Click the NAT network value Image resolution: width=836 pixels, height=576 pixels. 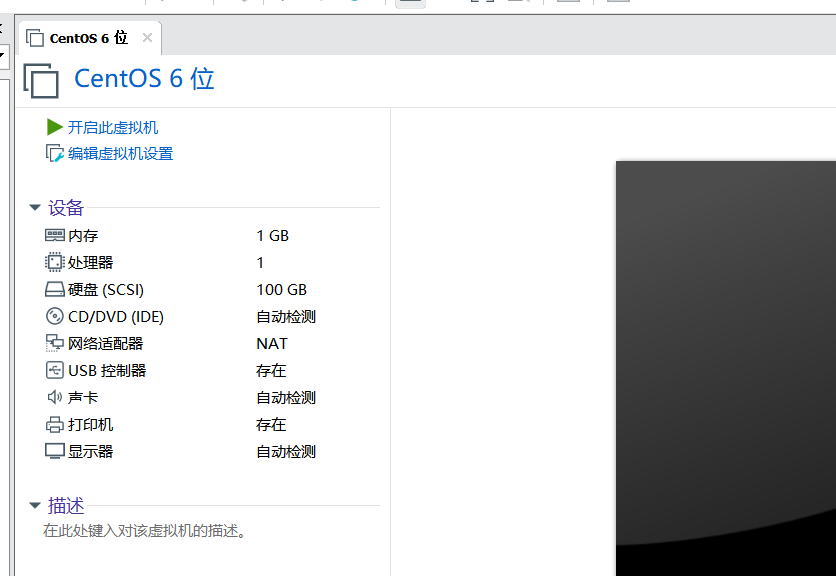tap(272, 343)
